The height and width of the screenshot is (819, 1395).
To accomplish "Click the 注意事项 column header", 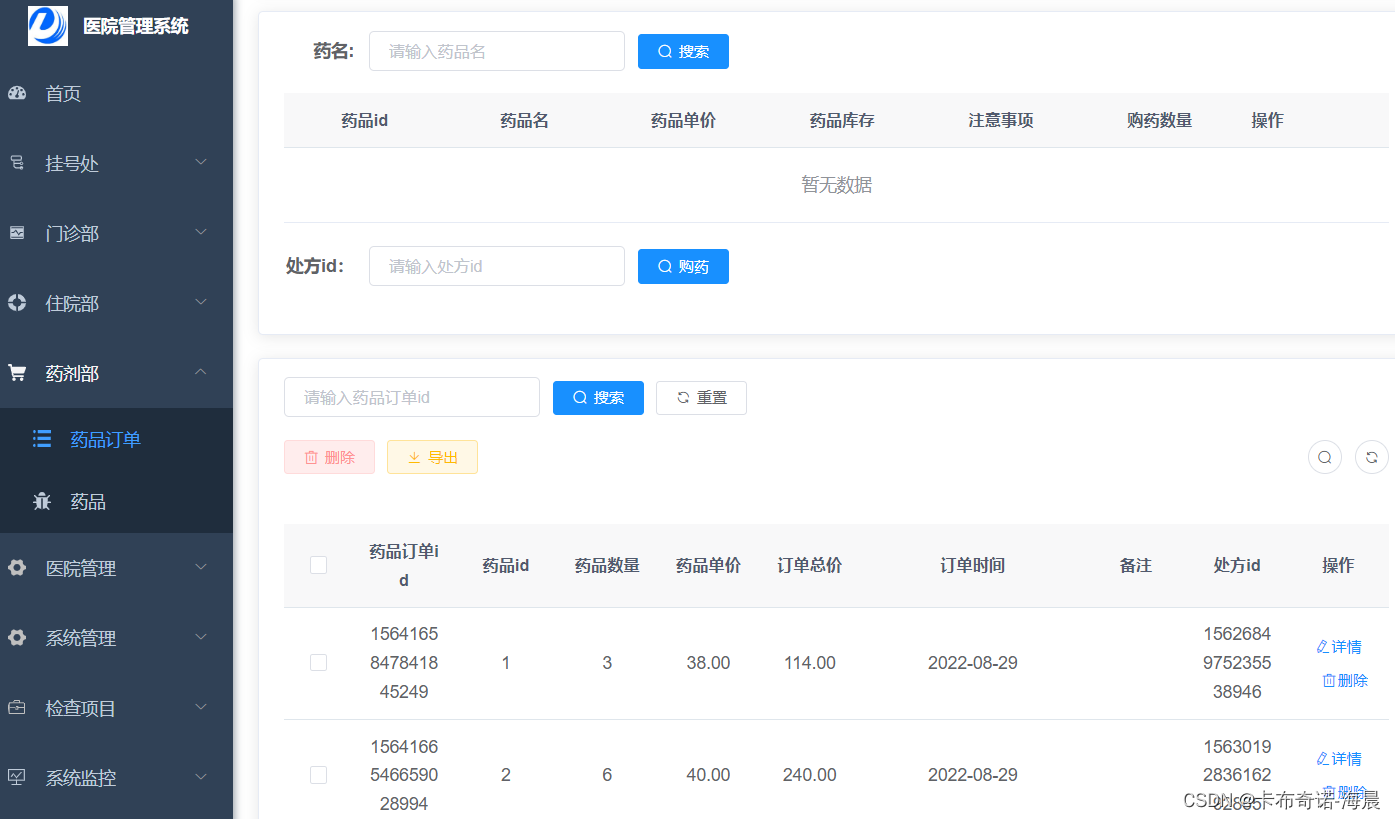I will (1001, 120).
